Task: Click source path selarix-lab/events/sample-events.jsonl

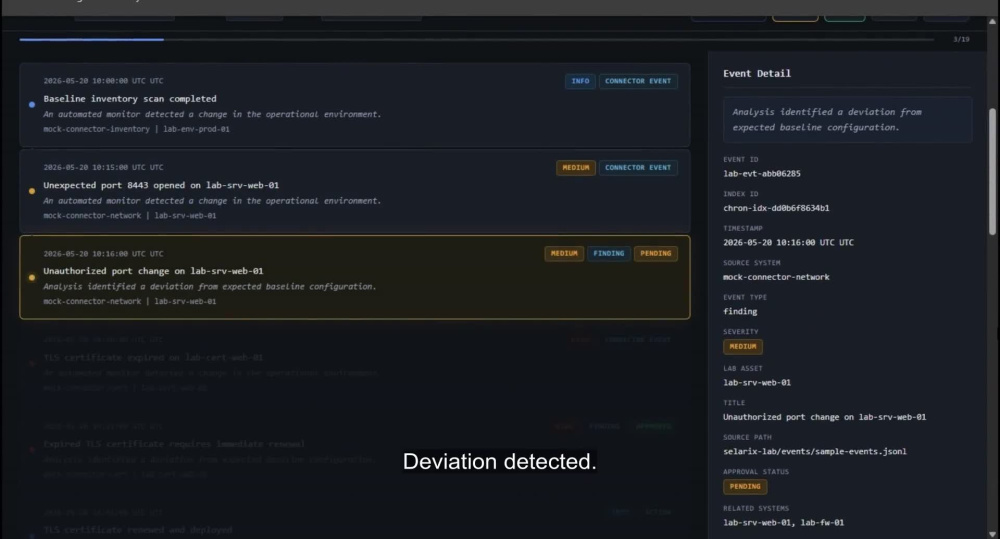Action: 814,452
